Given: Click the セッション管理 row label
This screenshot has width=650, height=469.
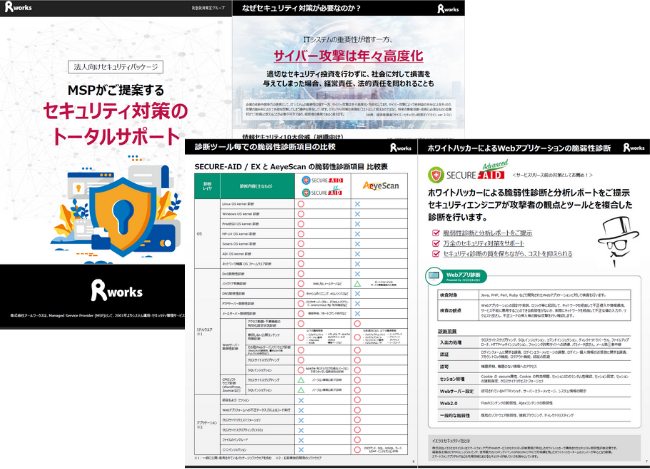Looking at the screenshot, I should [452, 379].
